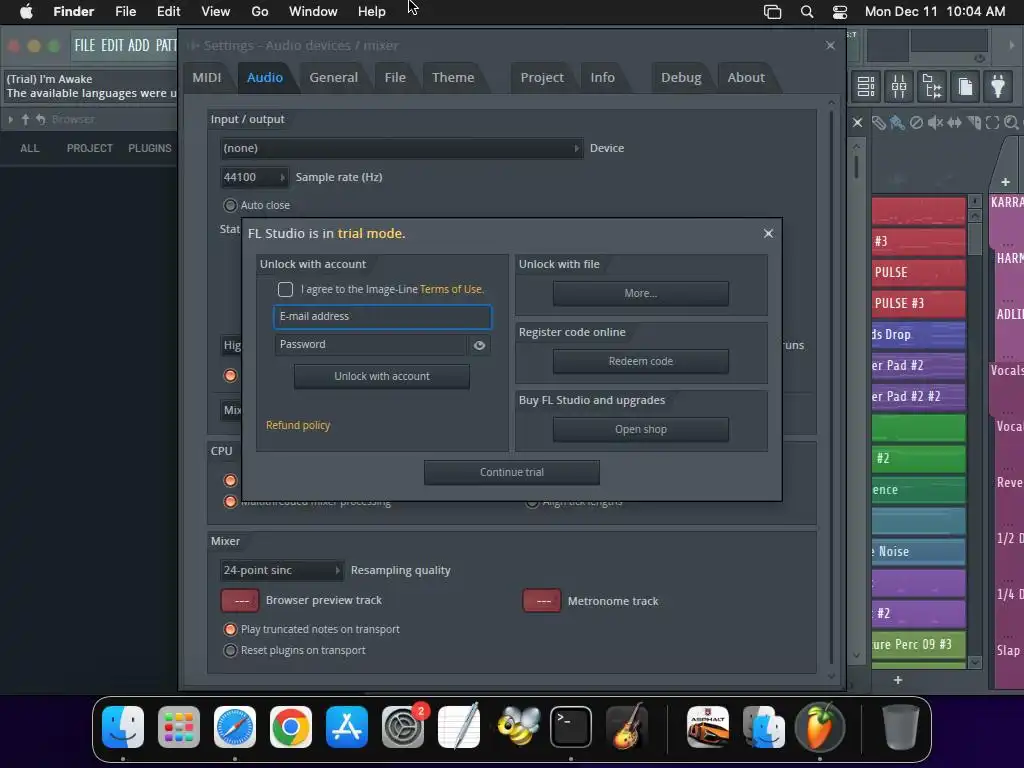This screenshot has height=768, width=1024.
Task: Click the Continue trial button
Action: coord(512,472)
